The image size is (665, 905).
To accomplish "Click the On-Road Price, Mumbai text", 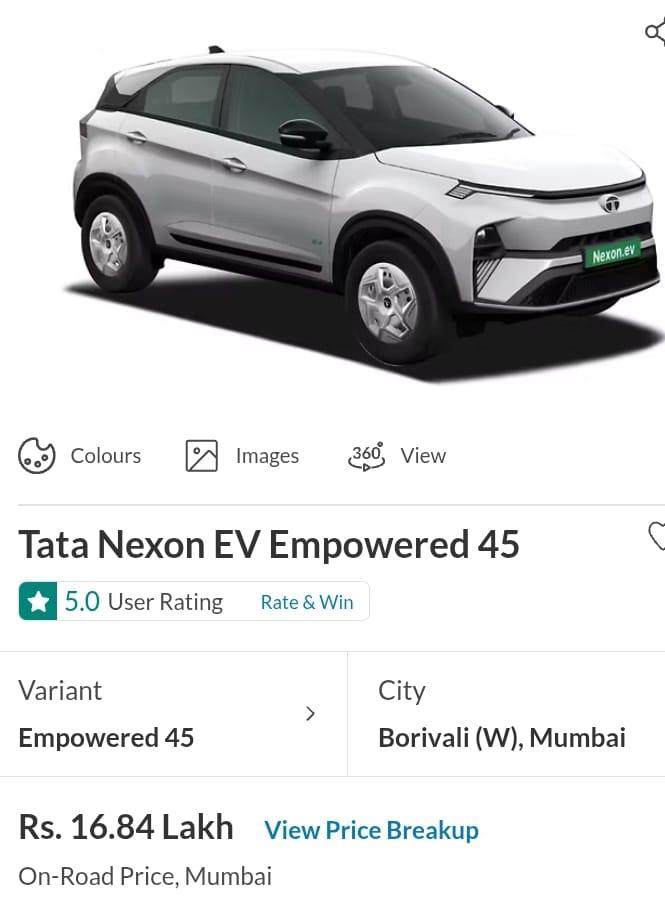I will [x=145, y=876].
